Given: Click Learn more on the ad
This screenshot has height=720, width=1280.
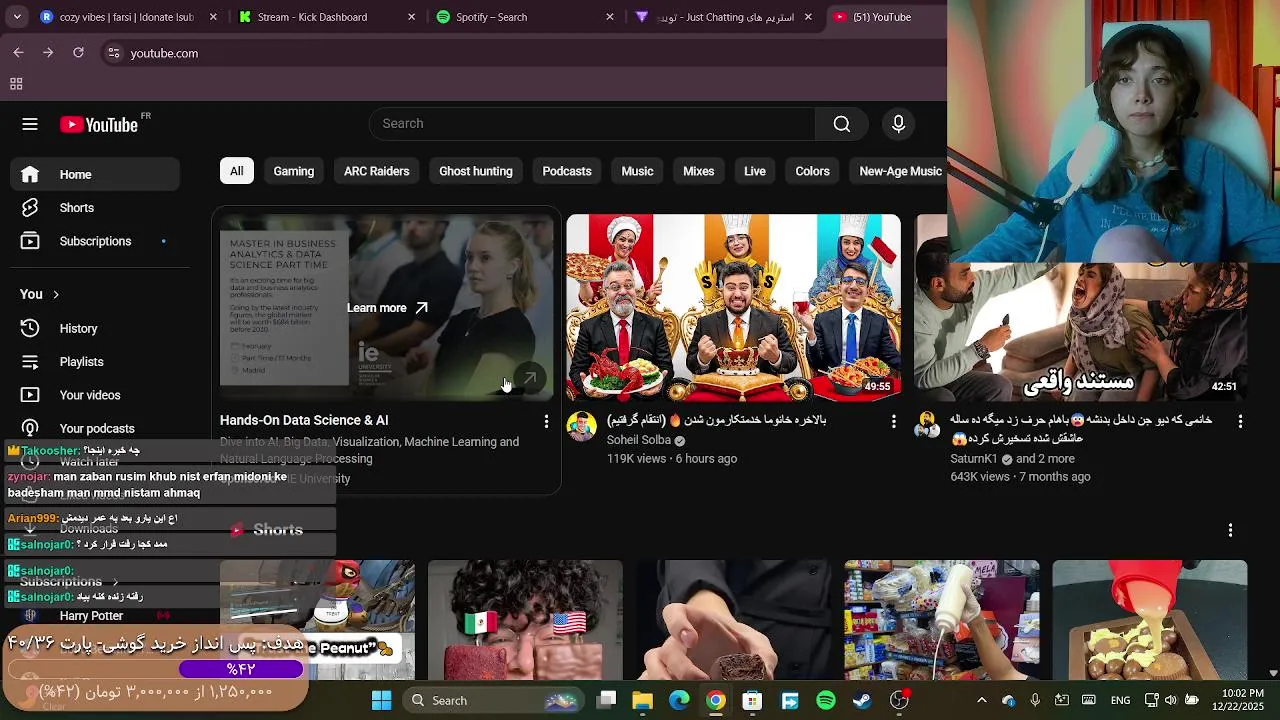Looking at the screenshot, I should [x=387, y=308].
